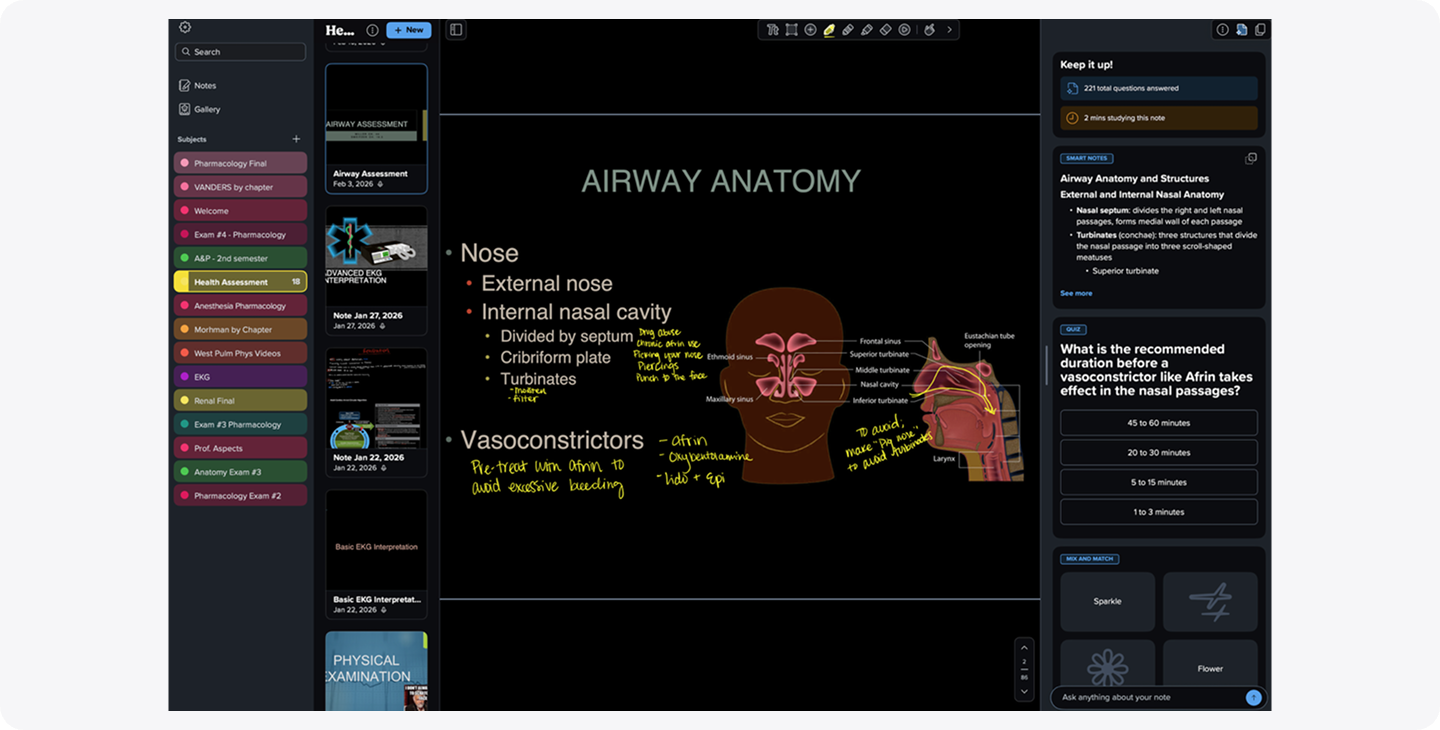
Task: Expand more tools with the toolbar chevron
Action: (949, 30)
